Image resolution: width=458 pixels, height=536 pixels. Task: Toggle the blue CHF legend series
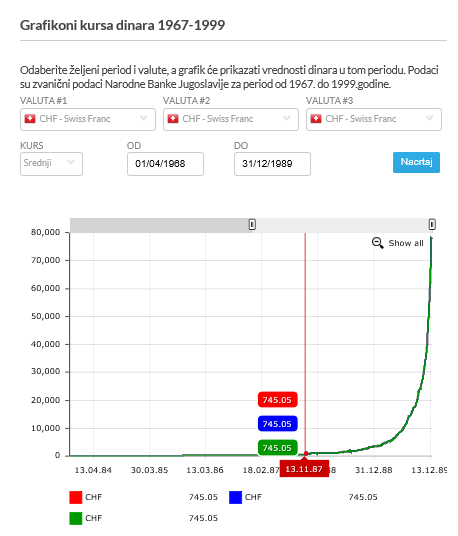coord(235,497)
